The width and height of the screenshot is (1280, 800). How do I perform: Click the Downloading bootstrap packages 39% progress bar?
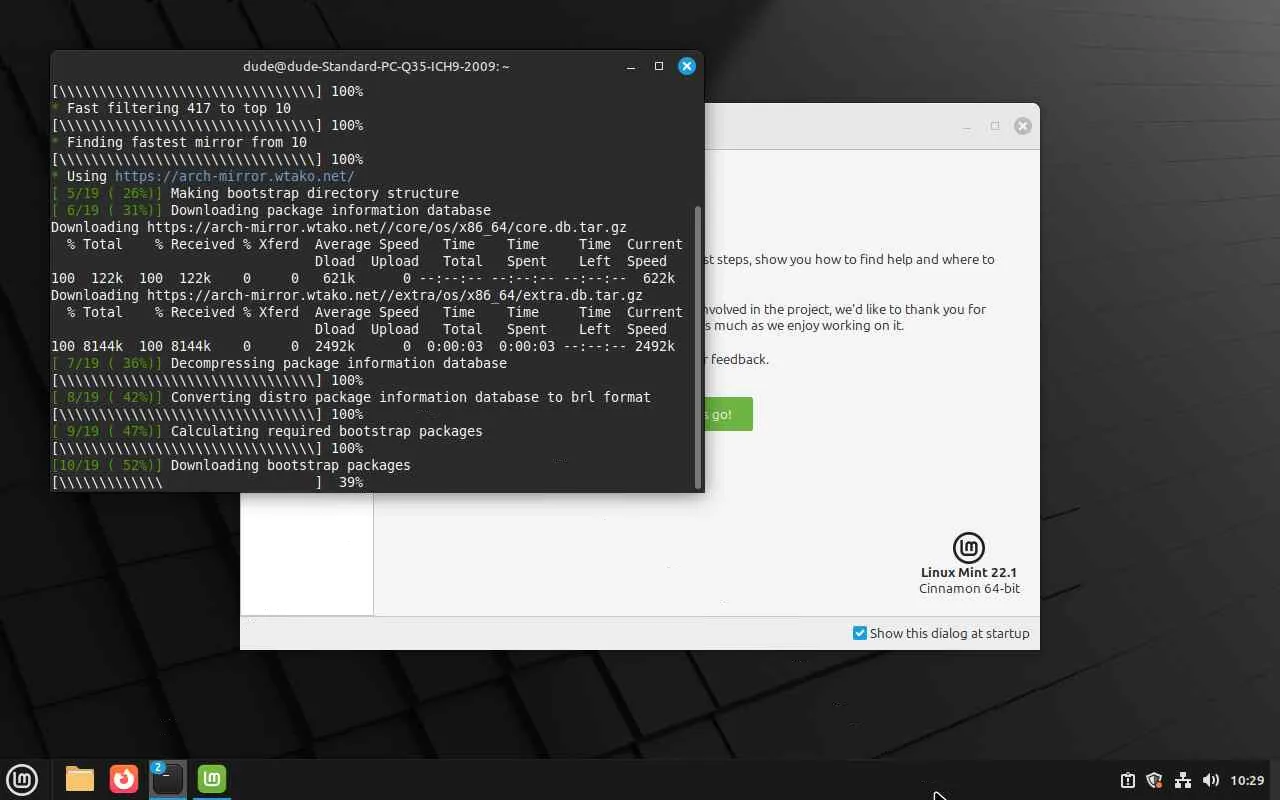[x=207, y=482]
